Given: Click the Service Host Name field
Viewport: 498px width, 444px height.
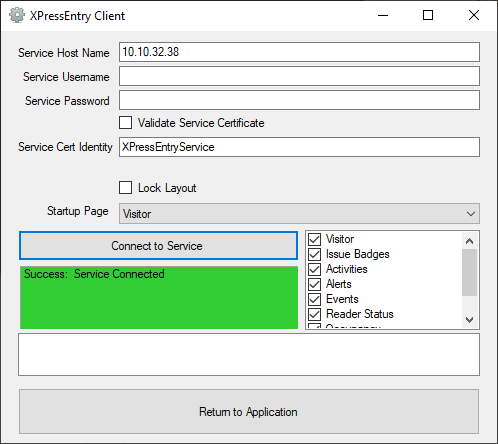Looking at the screenshot, I should click(299, 52).
